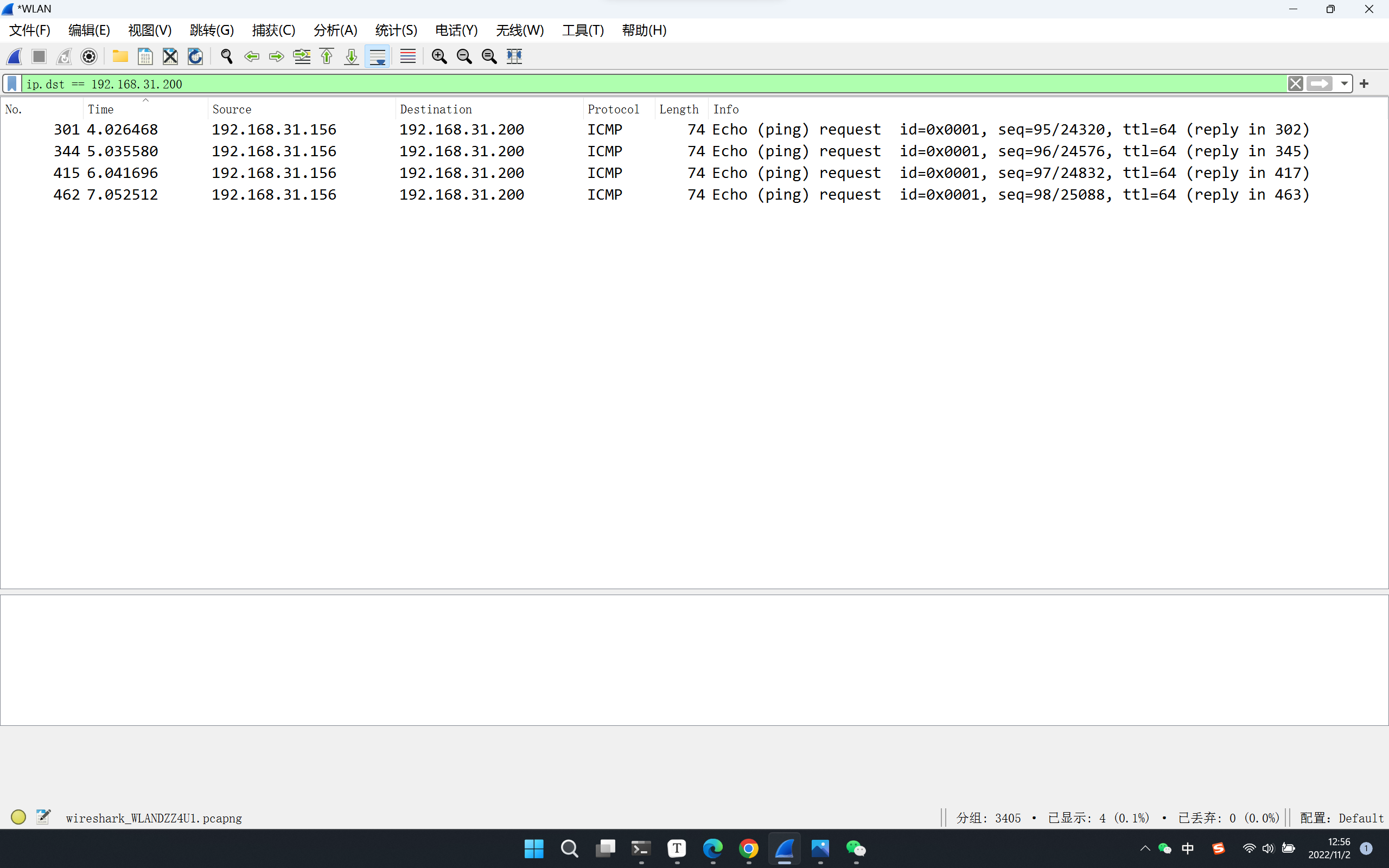Open Microsoft Edge from taskbar
The width and height of the screenshot is (1389, 868).
point(713,848)
